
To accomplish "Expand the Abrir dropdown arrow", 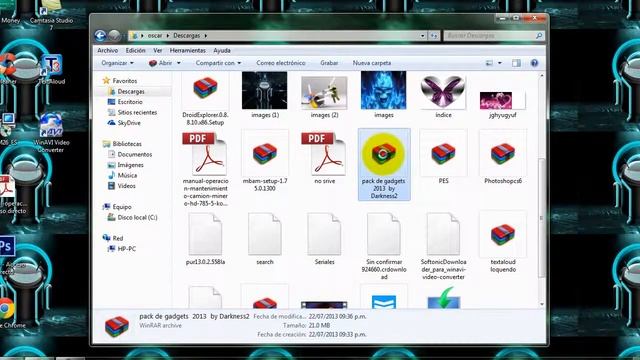I will click(x=178, y=63).
